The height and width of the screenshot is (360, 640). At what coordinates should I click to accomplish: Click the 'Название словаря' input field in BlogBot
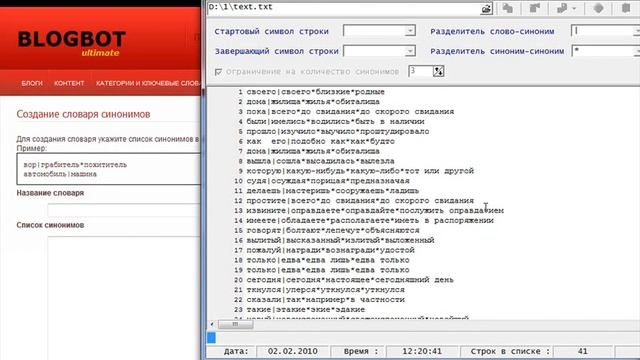(x=124, y=210)
